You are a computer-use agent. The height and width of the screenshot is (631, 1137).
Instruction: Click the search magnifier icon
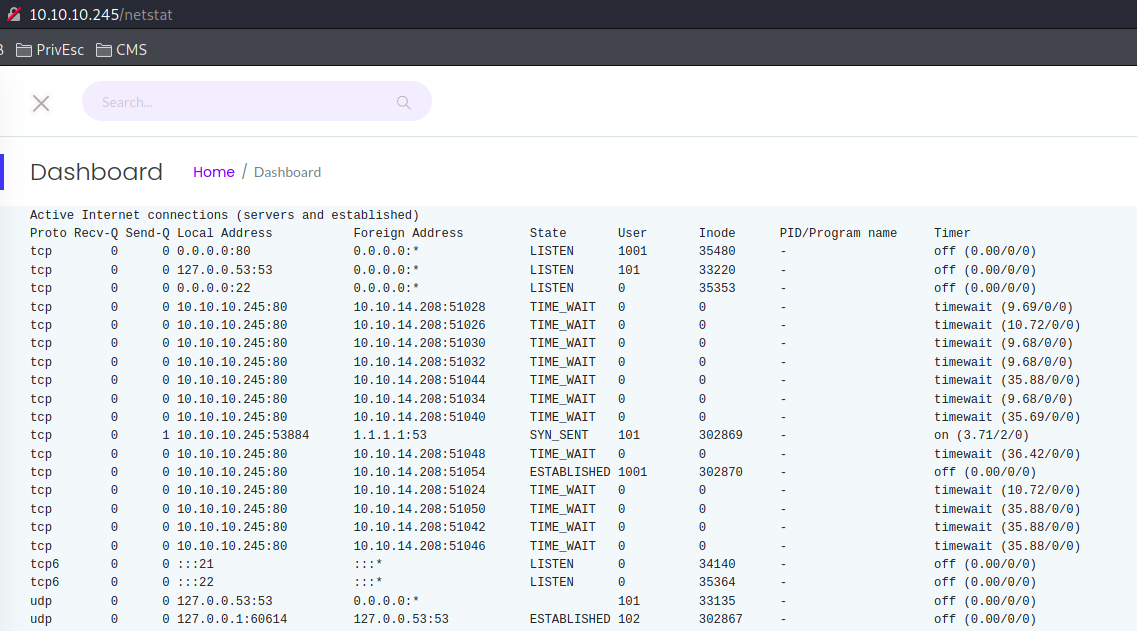coord(403,101)
